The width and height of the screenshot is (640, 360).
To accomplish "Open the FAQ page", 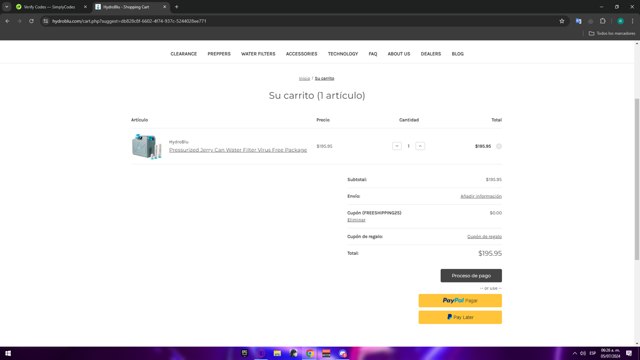I will (x=373, y=54).
